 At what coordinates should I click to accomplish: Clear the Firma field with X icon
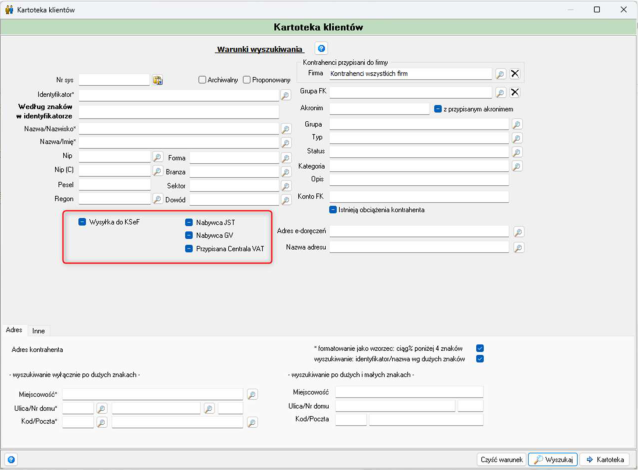click(515, 74)
